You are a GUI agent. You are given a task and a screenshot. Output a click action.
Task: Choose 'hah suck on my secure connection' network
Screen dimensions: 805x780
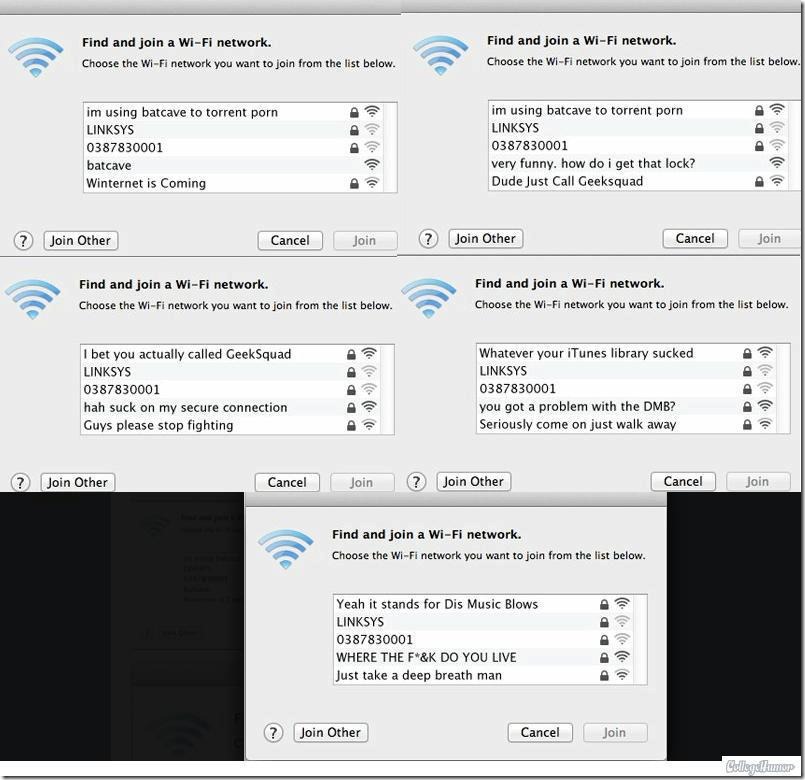(231, 407)
